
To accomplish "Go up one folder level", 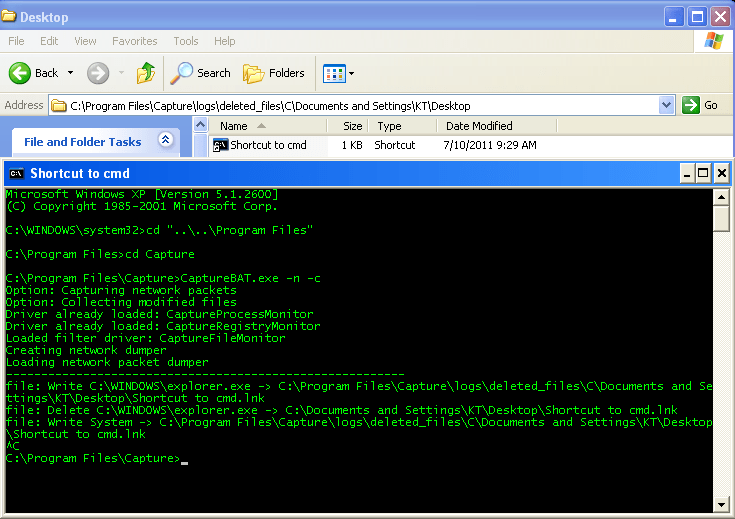I will pos(146,73).
